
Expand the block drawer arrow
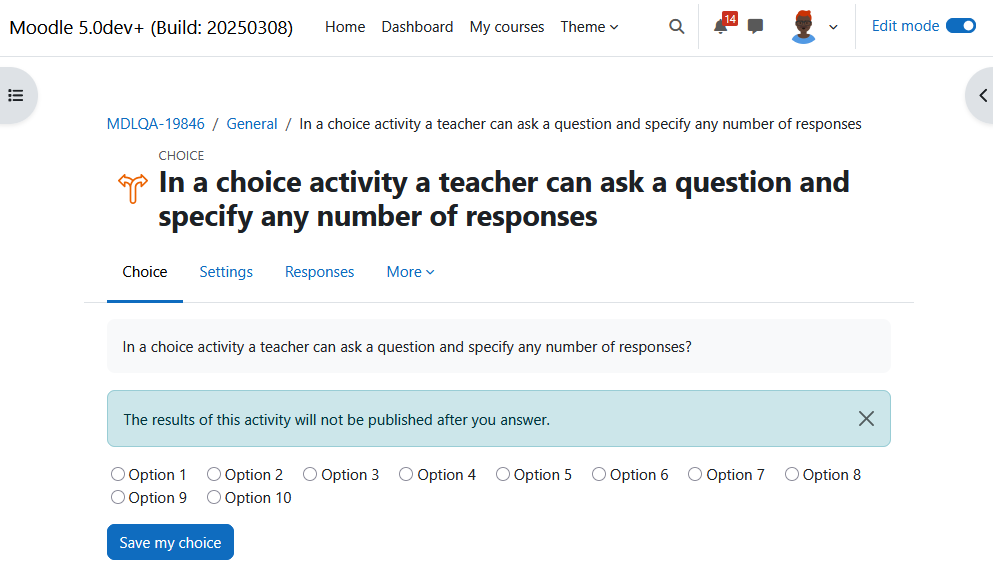coord(983,96)
